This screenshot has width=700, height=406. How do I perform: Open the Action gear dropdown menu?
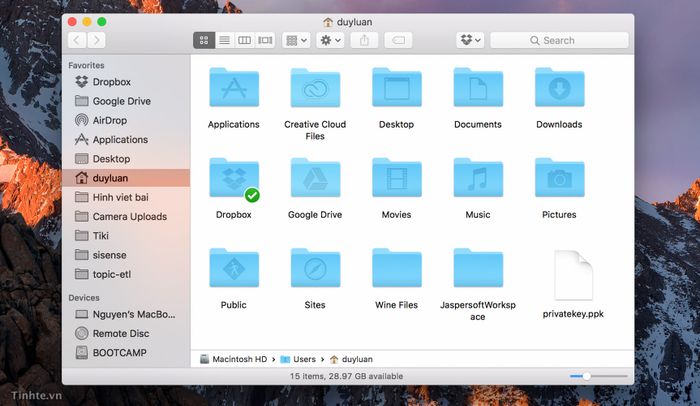[x=329, y=40]
